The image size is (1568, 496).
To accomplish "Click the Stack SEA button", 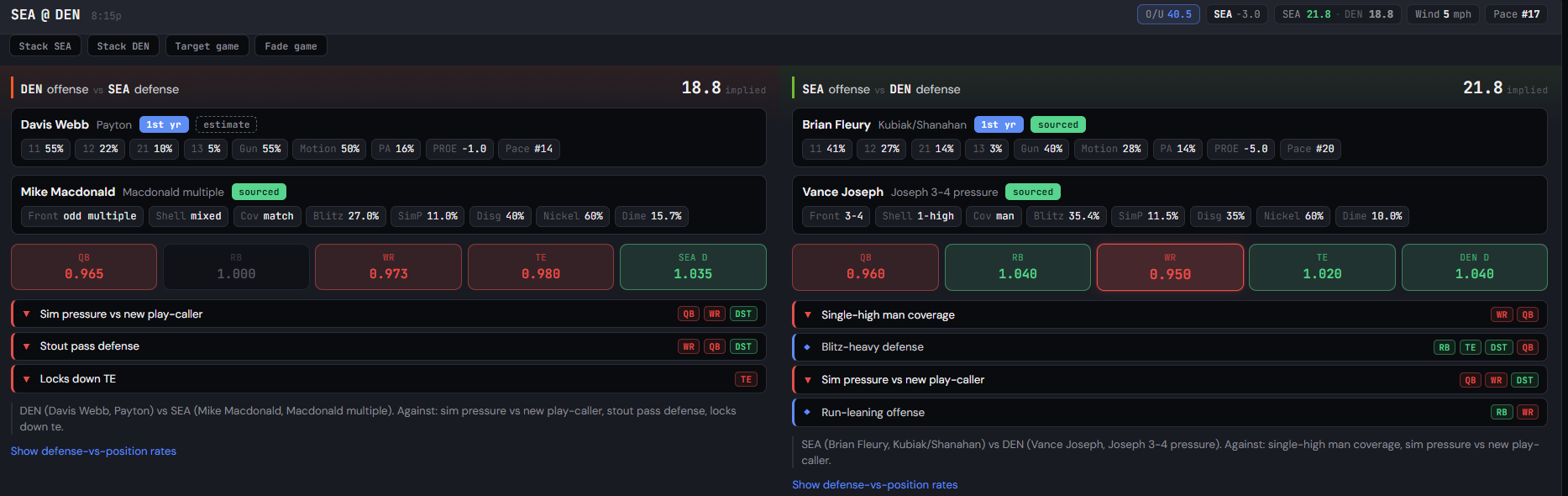I will point(45,46).
